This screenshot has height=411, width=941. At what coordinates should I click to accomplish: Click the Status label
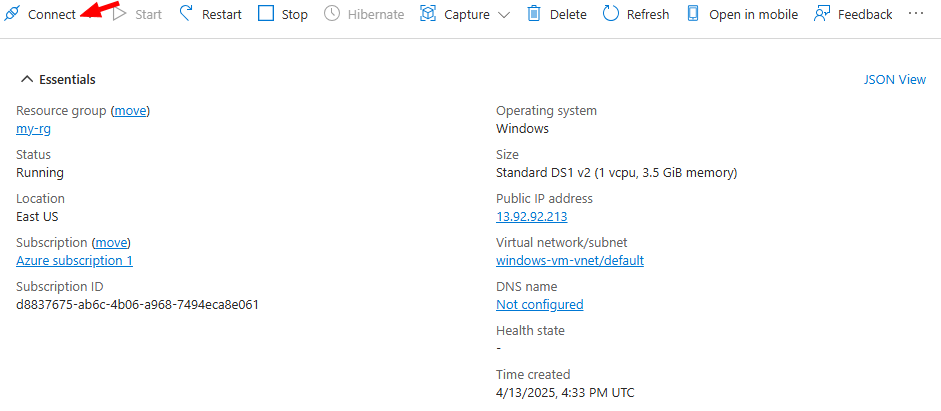coord(34,155)
